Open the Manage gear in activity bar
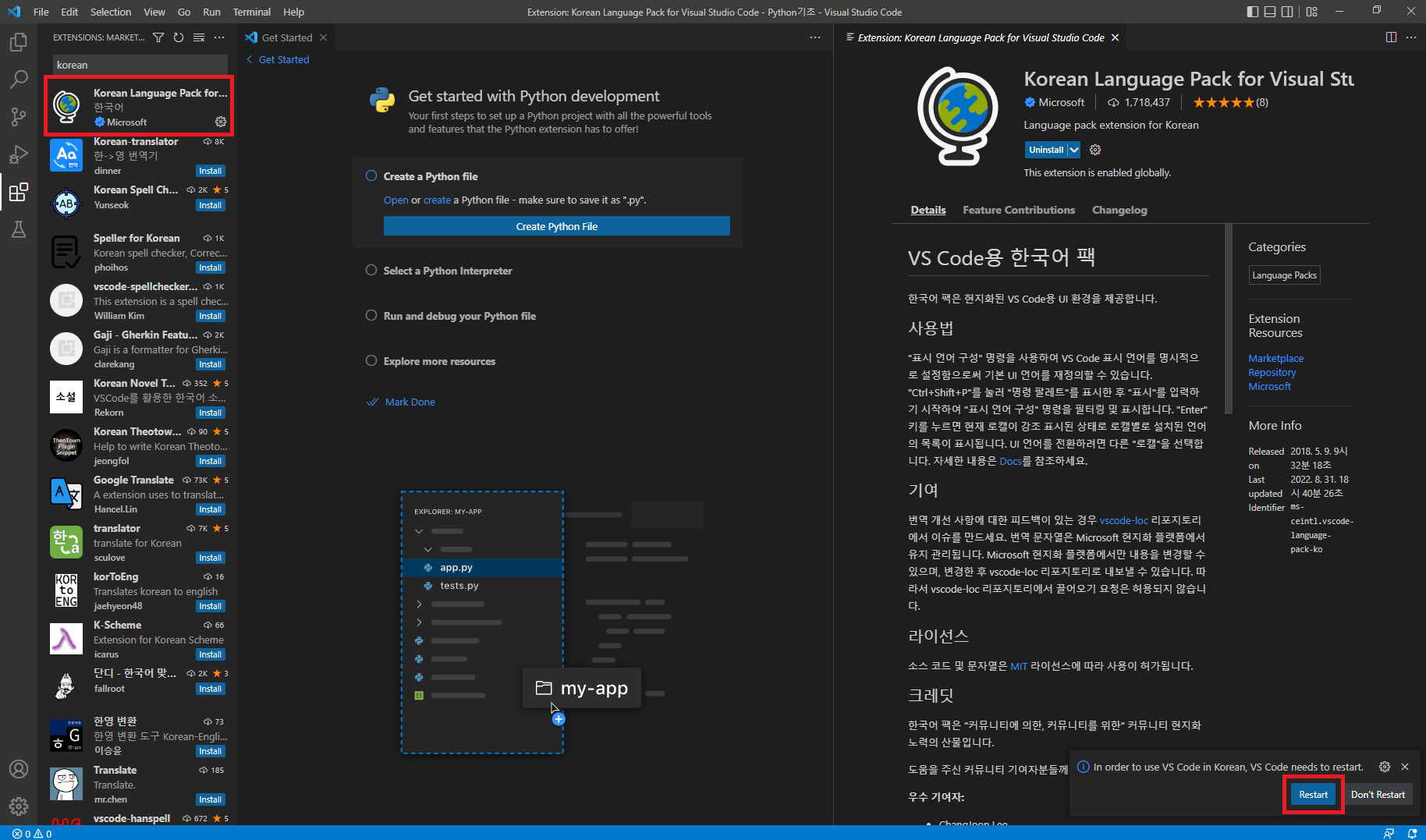The width and height of the screenshot is (1426, 840). pyautogui.click(x=19, y=806)
